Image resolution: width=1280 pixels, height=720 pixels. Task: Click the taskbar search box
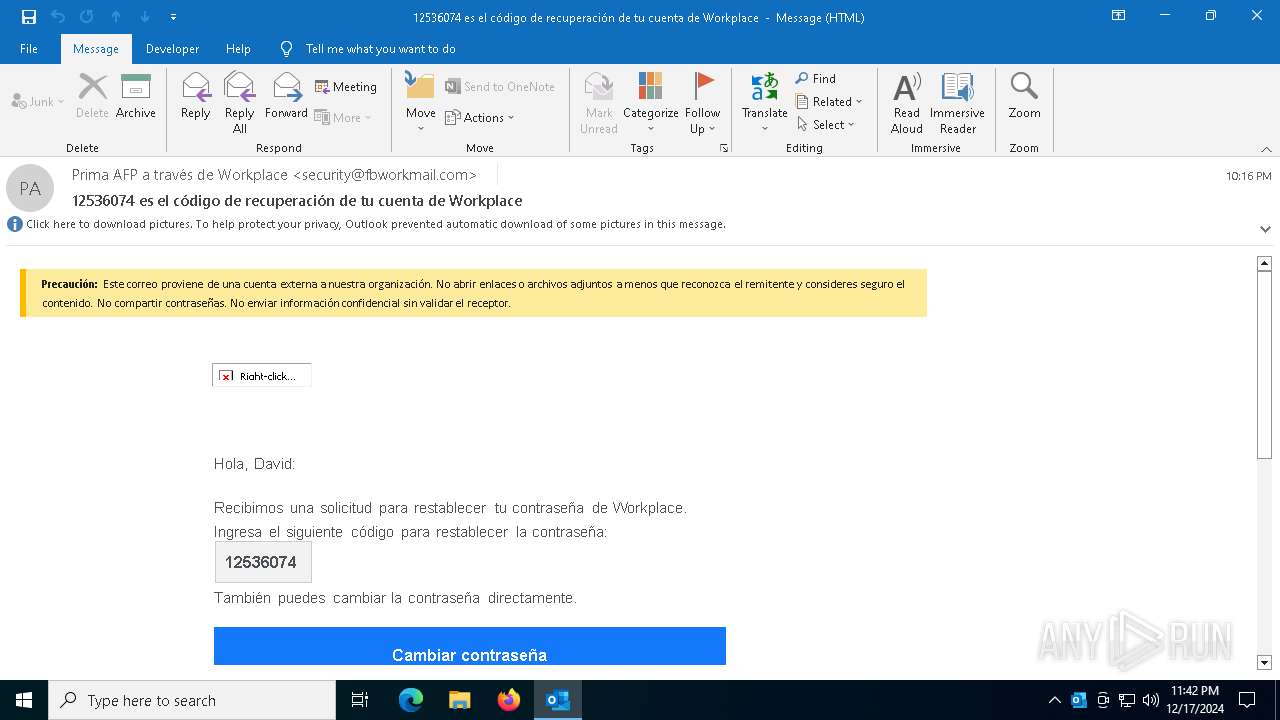click(x=192, y=700)
